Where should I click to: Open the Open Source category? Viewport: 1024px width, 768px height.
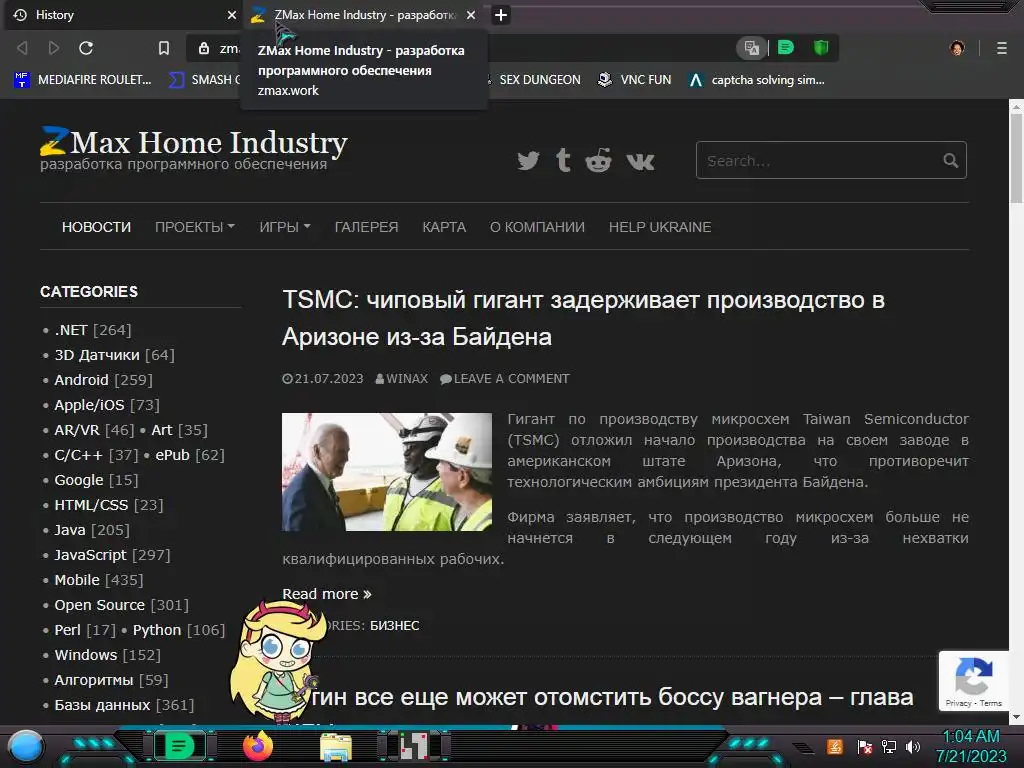coord(99,605)
